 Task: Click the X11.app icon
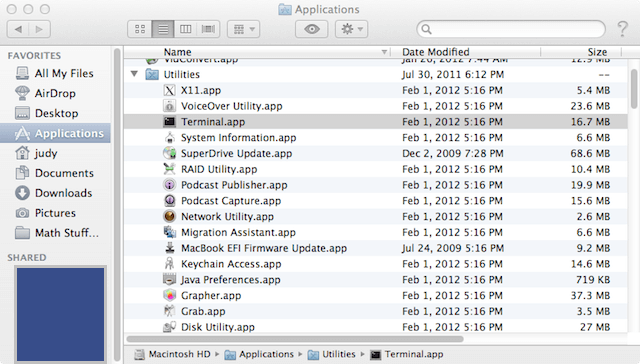169,90
